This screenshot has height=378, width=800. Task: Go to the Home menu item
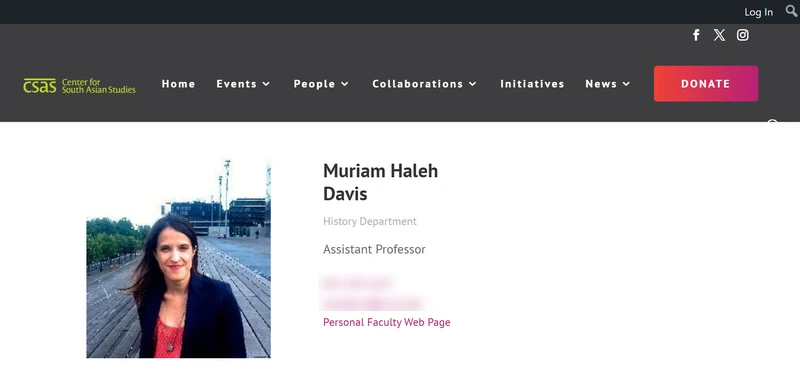coord(179,84)
